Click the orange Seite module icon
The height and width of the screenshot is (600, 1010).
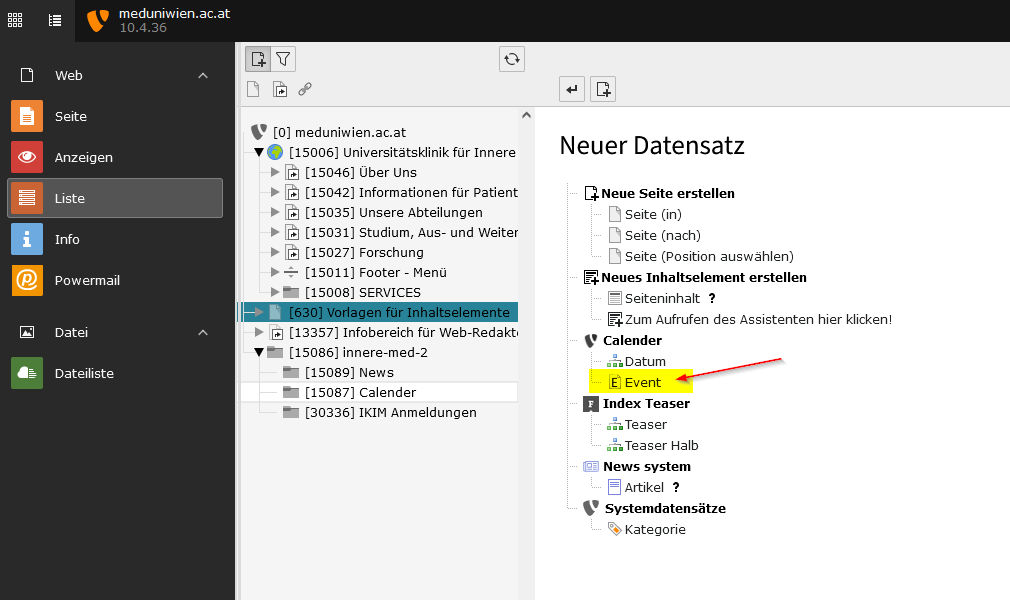(27, 116)
